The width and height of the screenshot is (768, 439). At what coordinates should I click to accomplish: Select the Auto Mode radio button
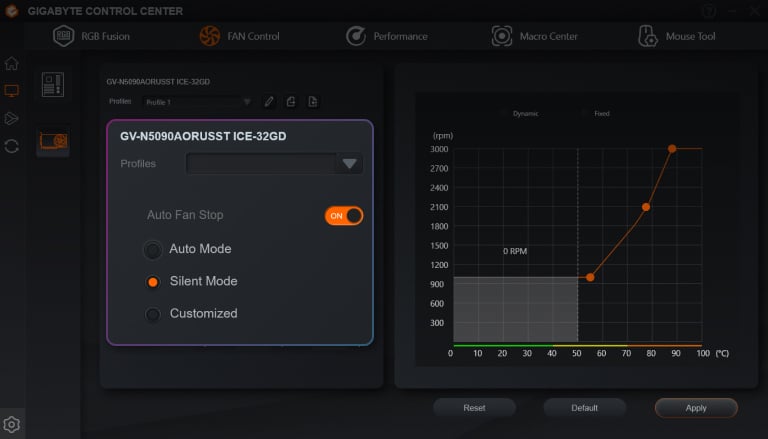[x=153, y=250]
